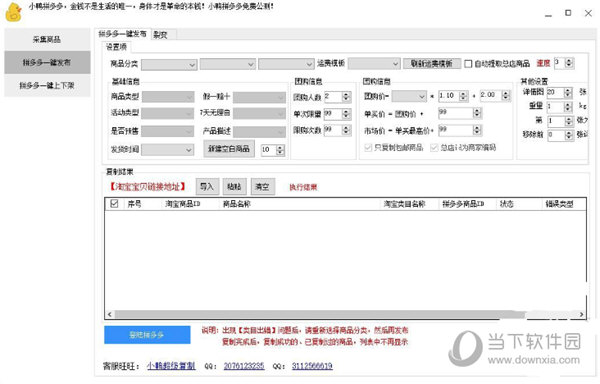Enable the 自动获取总店商品 checkbox
600x384 pixels.
(468, 63)
